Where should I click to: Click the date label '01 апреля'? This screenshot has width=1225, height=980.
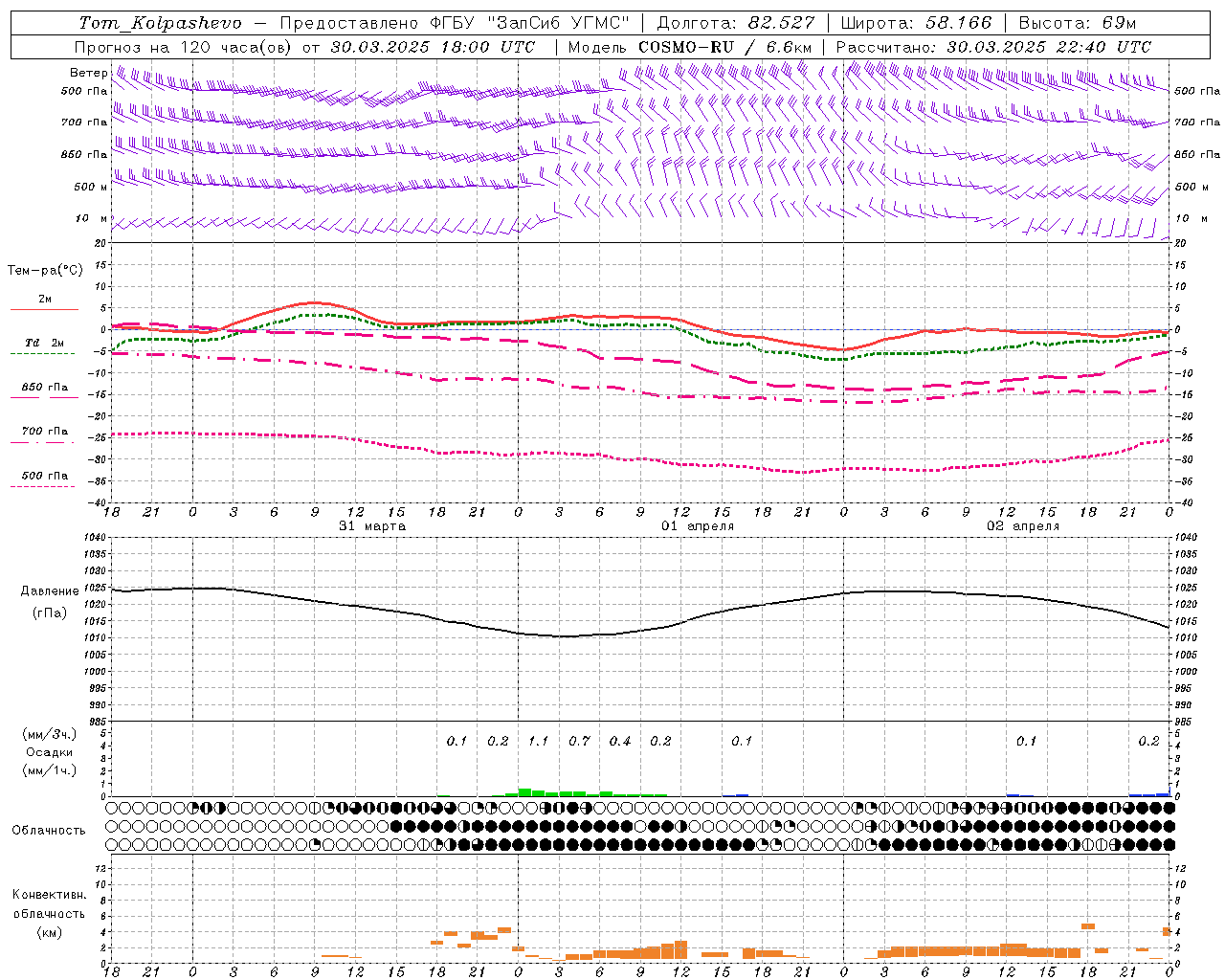tap(698, 526)
